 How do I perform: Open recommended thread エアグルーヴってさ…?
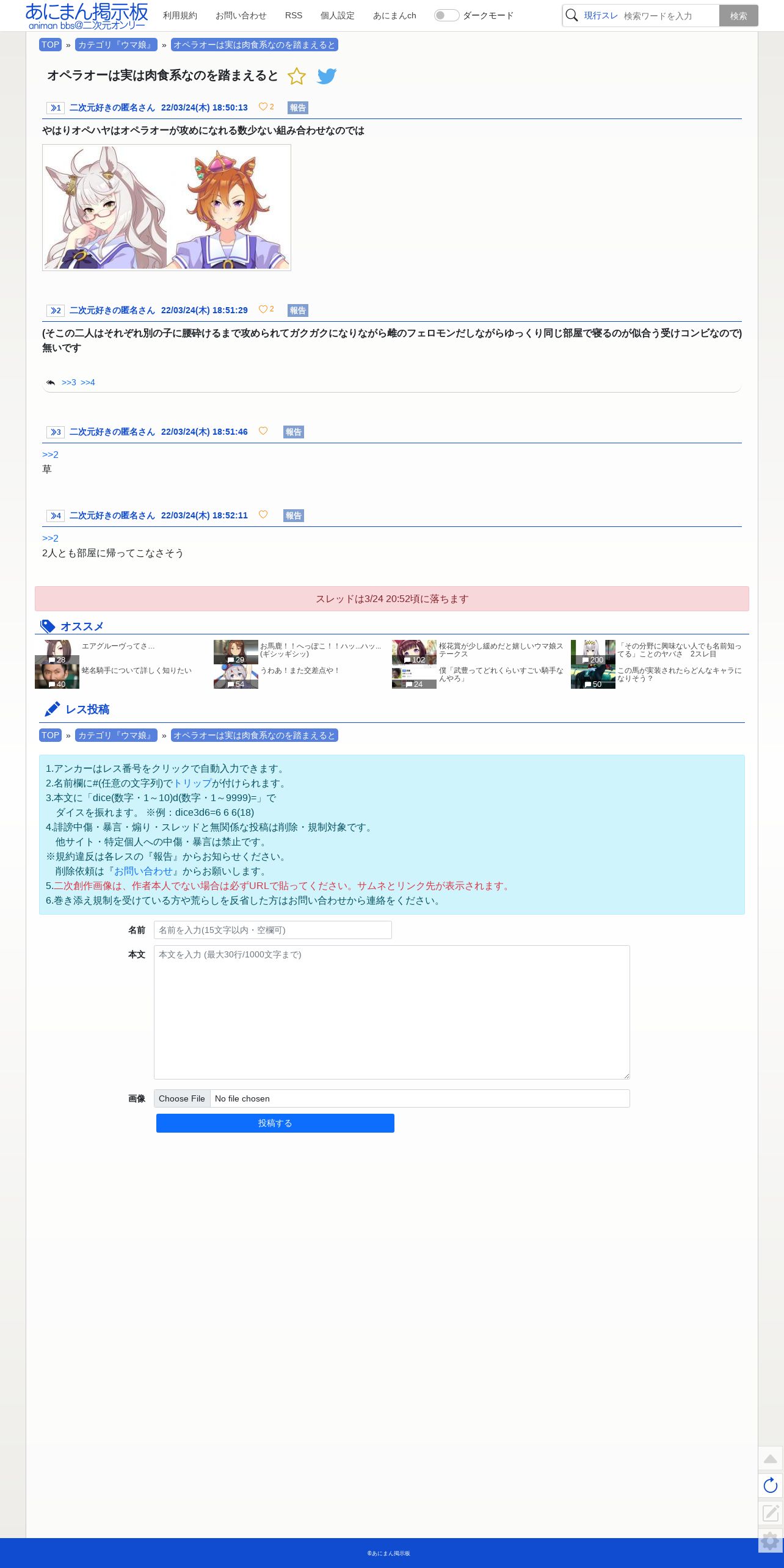[x=118, y=646]
